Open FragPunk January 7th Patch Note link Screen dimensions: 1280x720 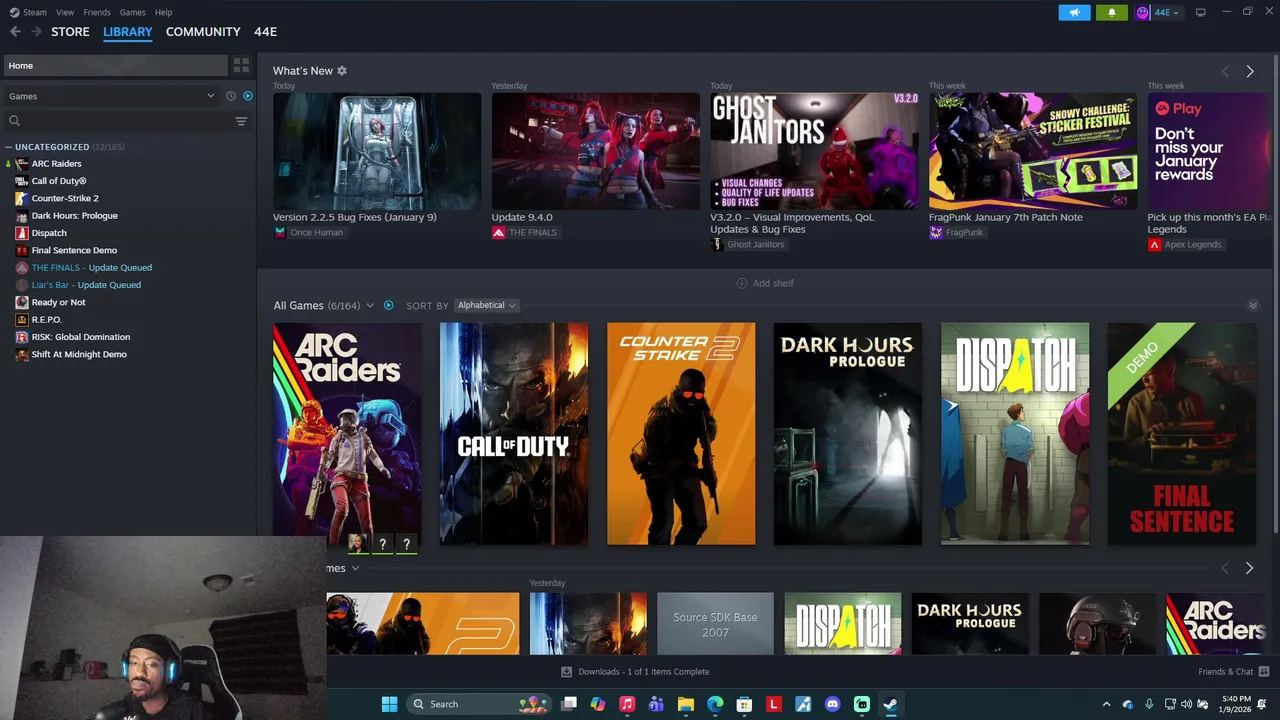[1005, 217]
